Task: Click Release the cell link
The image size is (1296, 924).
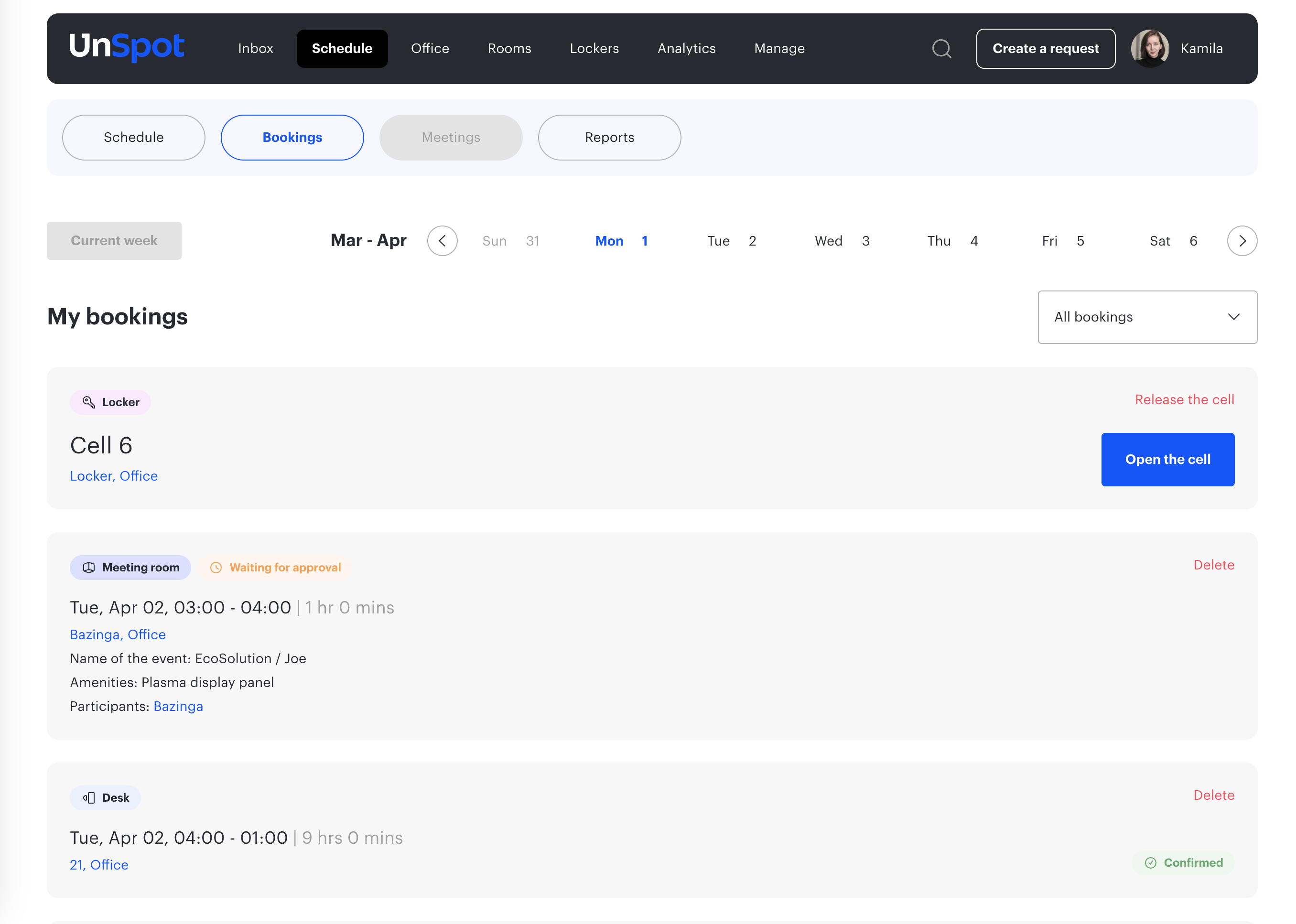Action: click(x=1185, y=399)
